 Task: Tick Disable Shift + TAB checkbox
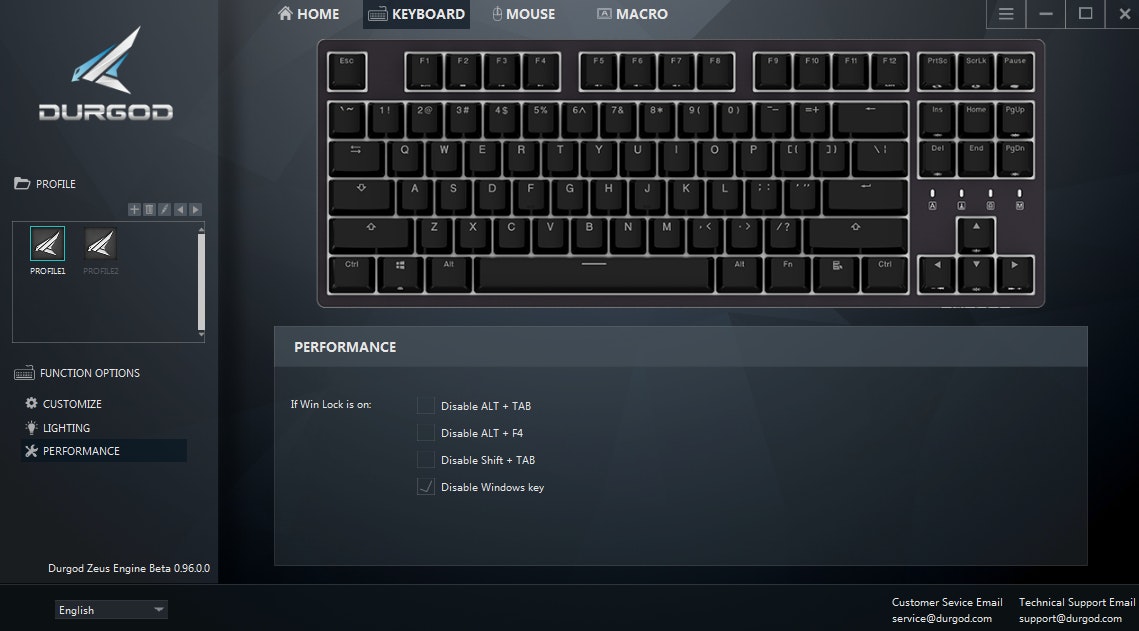coord(426,460)
